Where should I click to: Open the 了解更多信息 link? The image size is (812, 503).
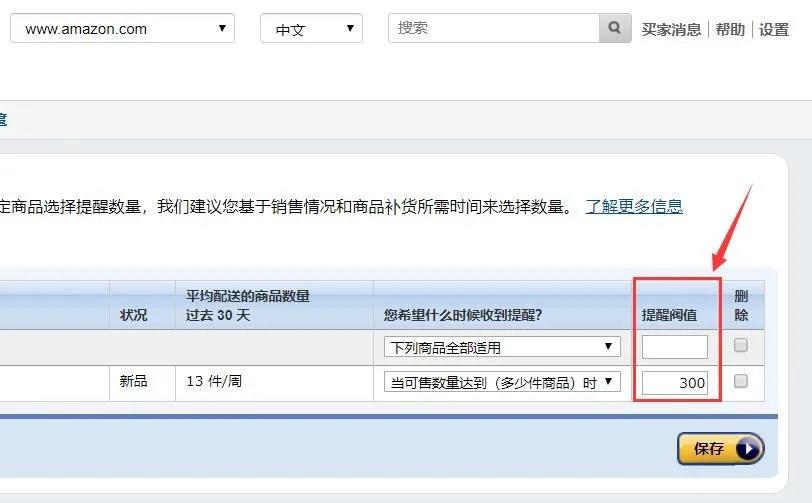(634, 206)
